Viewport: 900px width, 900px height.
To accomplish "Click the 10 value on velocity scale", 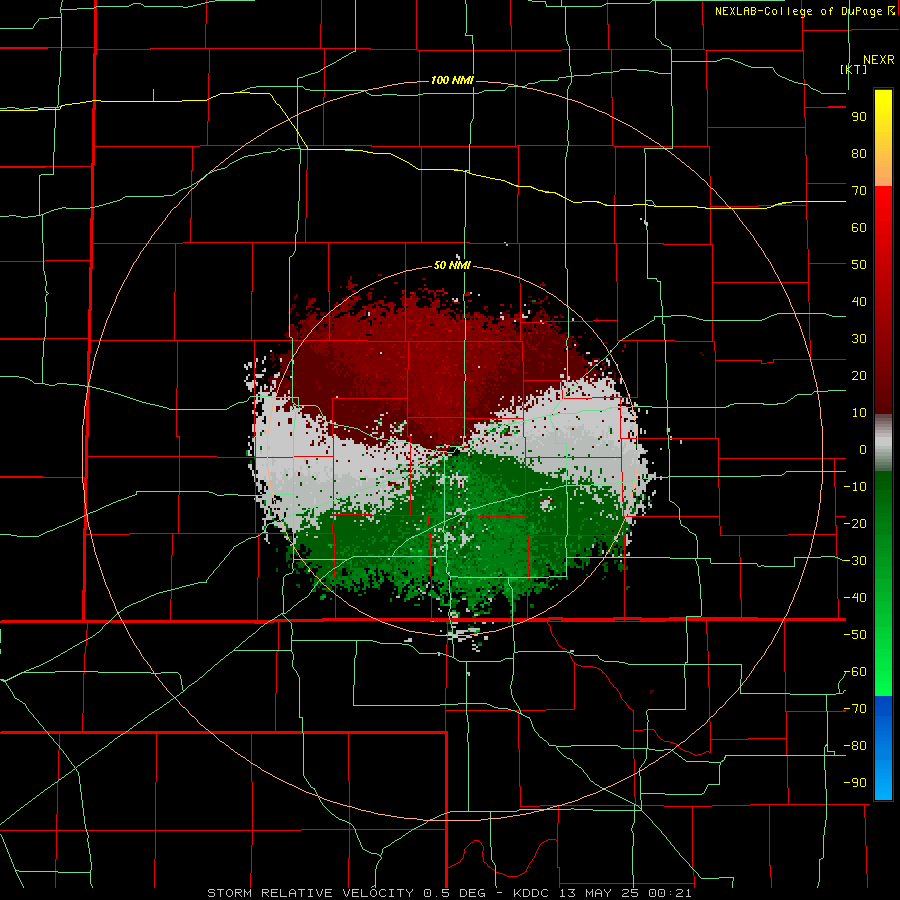I will click(859, 413).
